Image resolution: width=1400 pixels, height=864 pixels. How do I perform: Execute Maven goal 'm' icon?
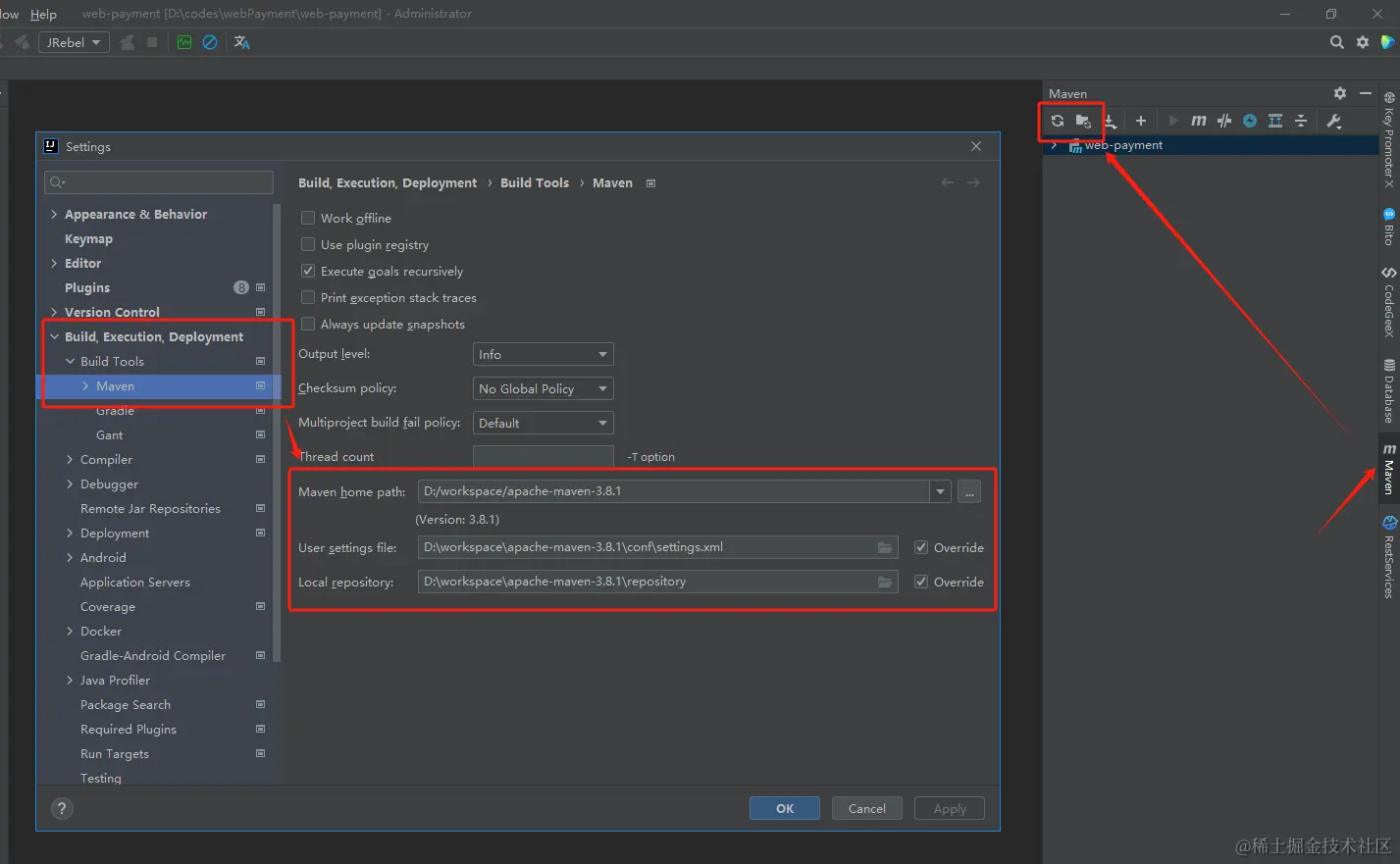coord(1199,121)
